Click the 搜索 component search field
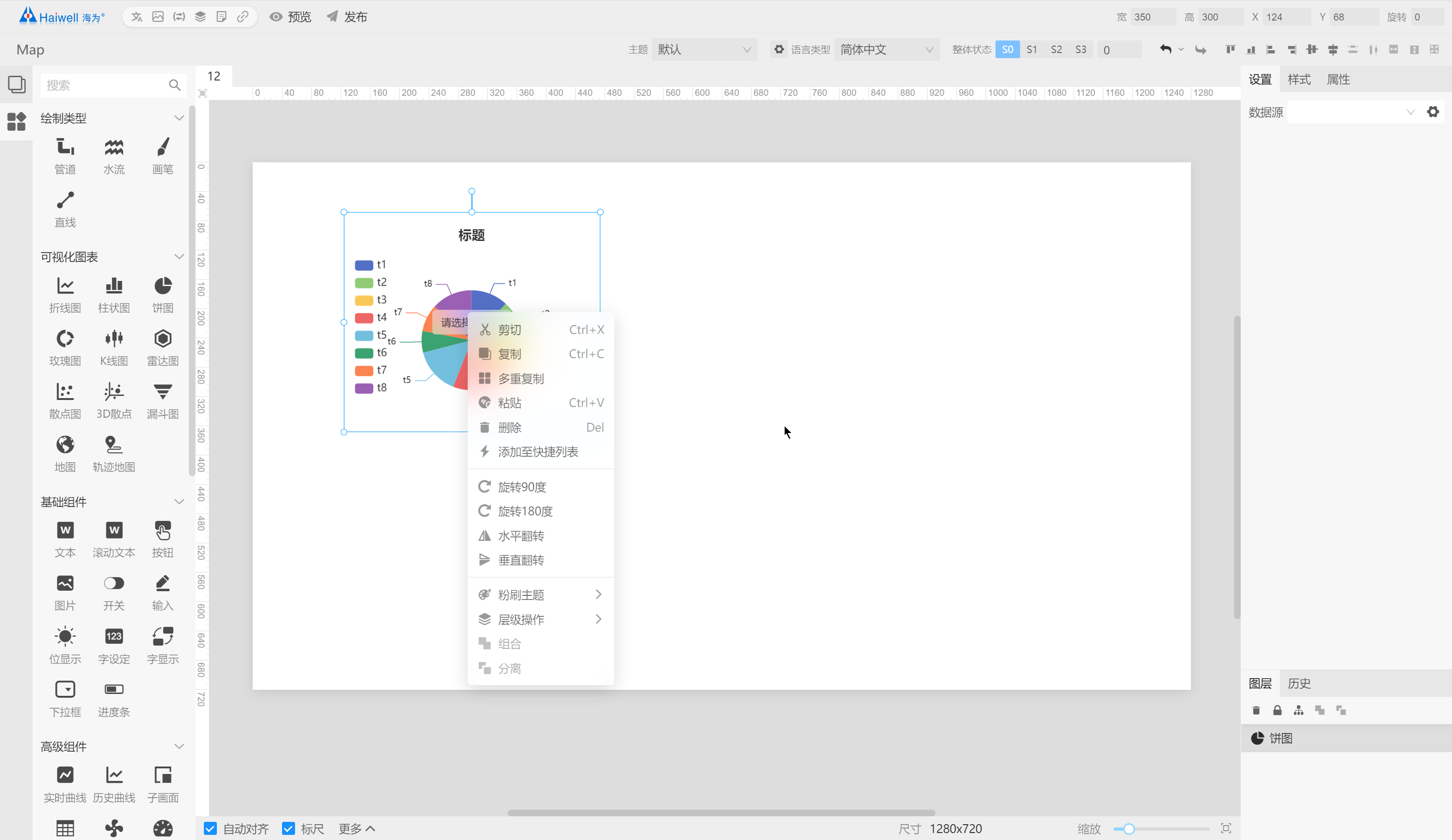The image size is (1452, 840). (114, 85)
